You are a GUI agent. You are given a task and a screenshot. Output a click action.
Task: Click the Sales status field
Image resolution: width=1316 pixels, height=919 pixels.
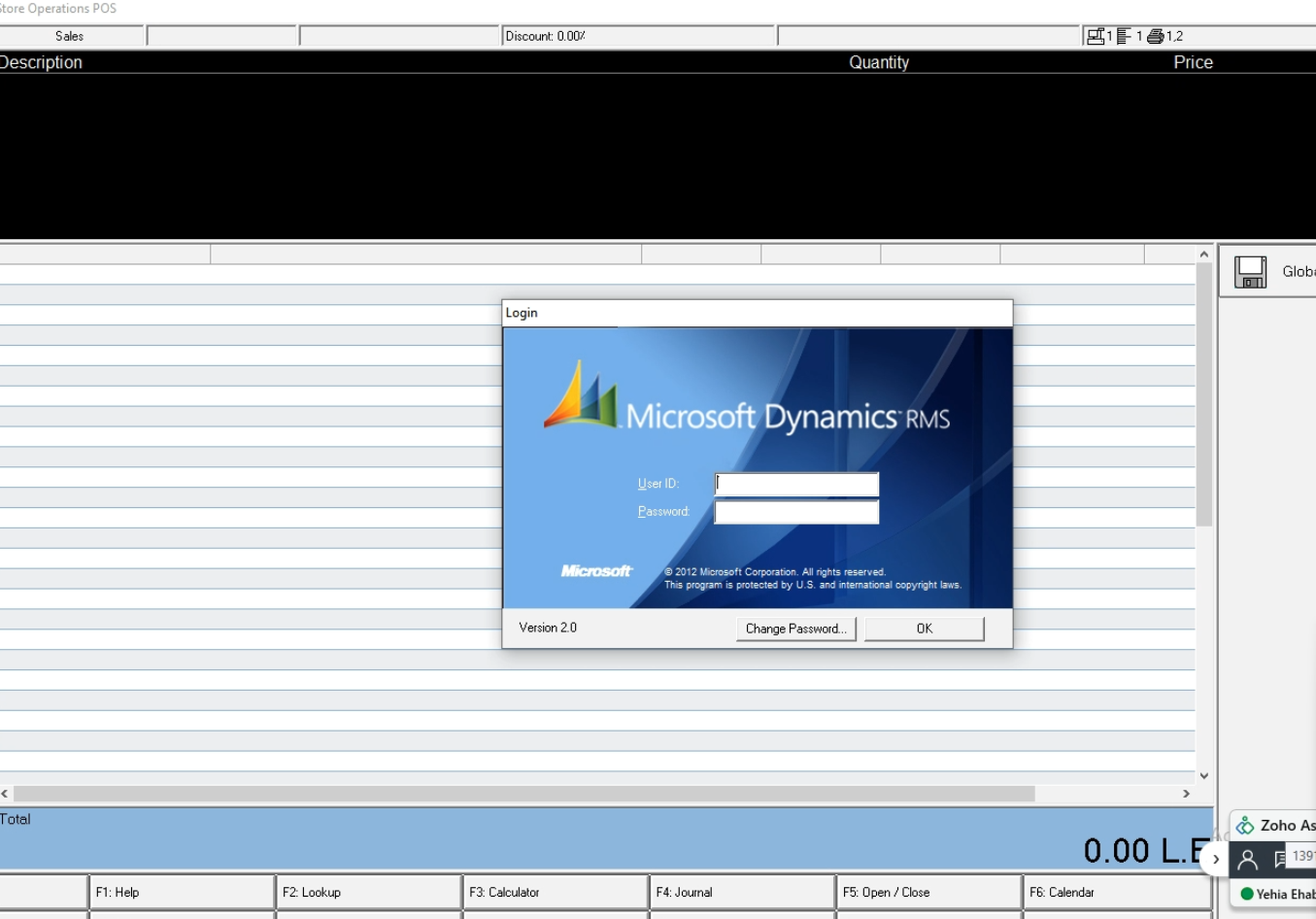click(70, 36)
